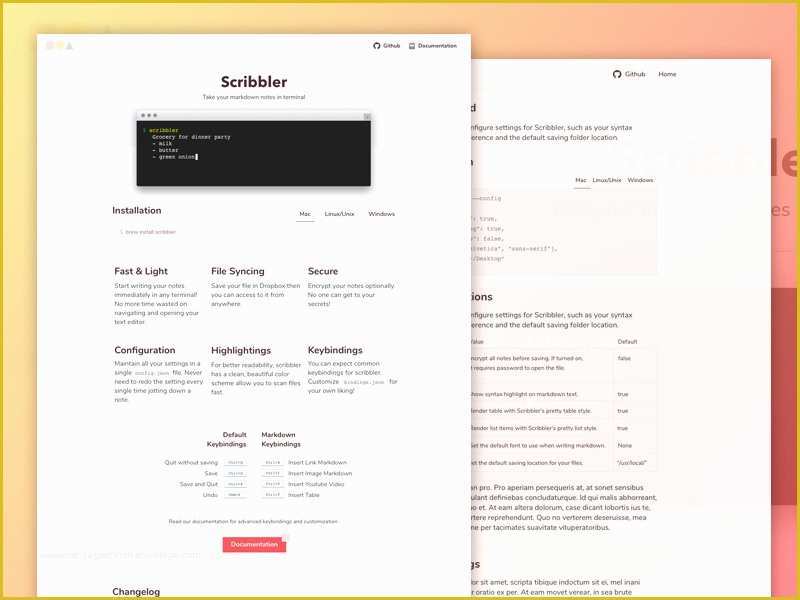Screen dimensions: 800x600
Task: Click 'Set the default font' table description
Action: [538, 445]
